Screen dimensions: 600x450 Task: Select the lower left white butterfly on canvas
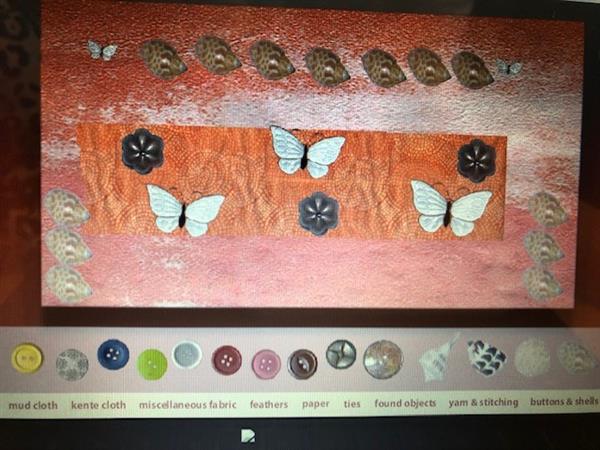(185, 210)
